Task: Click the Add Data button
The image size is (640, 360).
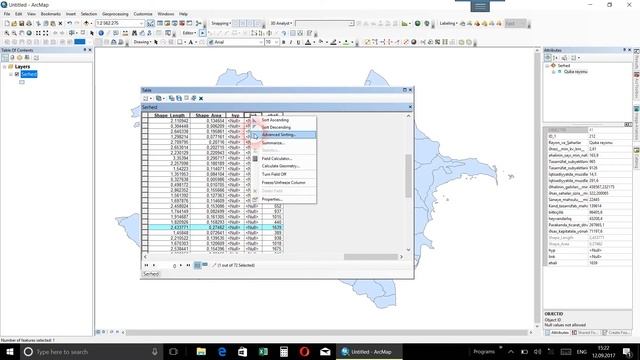Action: pyautogui.click(x=87, y=24)
